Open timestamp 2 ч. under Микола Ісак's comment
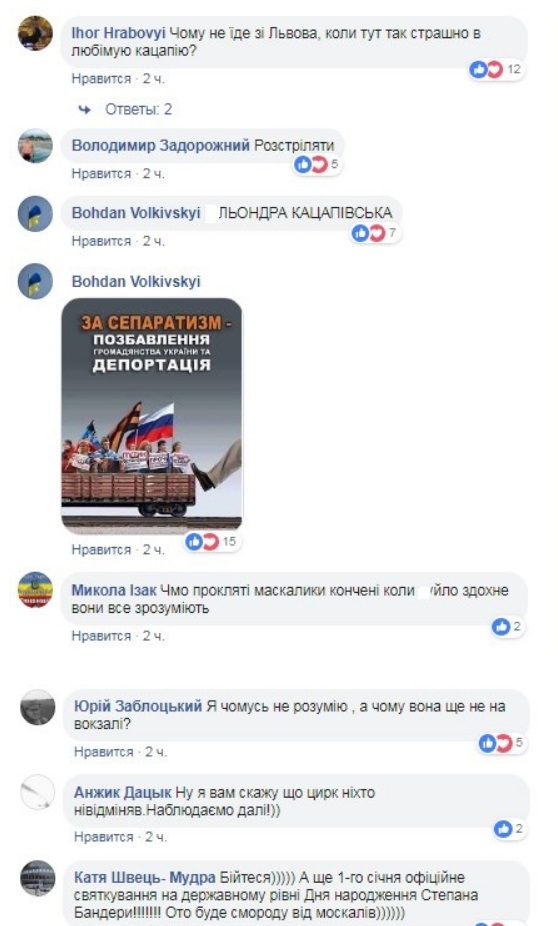558x926 pixels. tap(154, 636)
